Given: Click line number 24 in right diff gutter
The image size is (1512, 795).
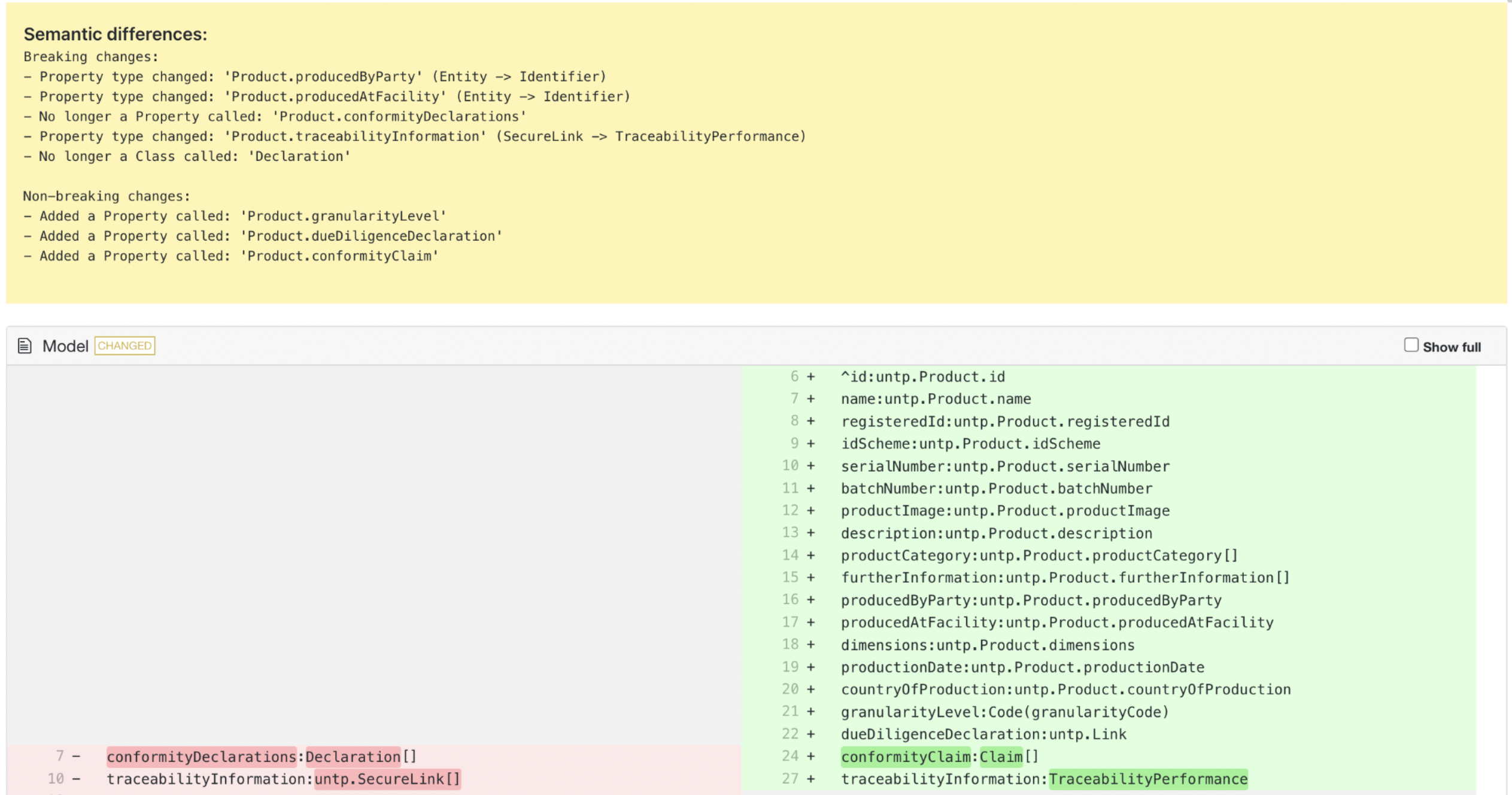Looking at the screenshot, I should coord(790,757).
